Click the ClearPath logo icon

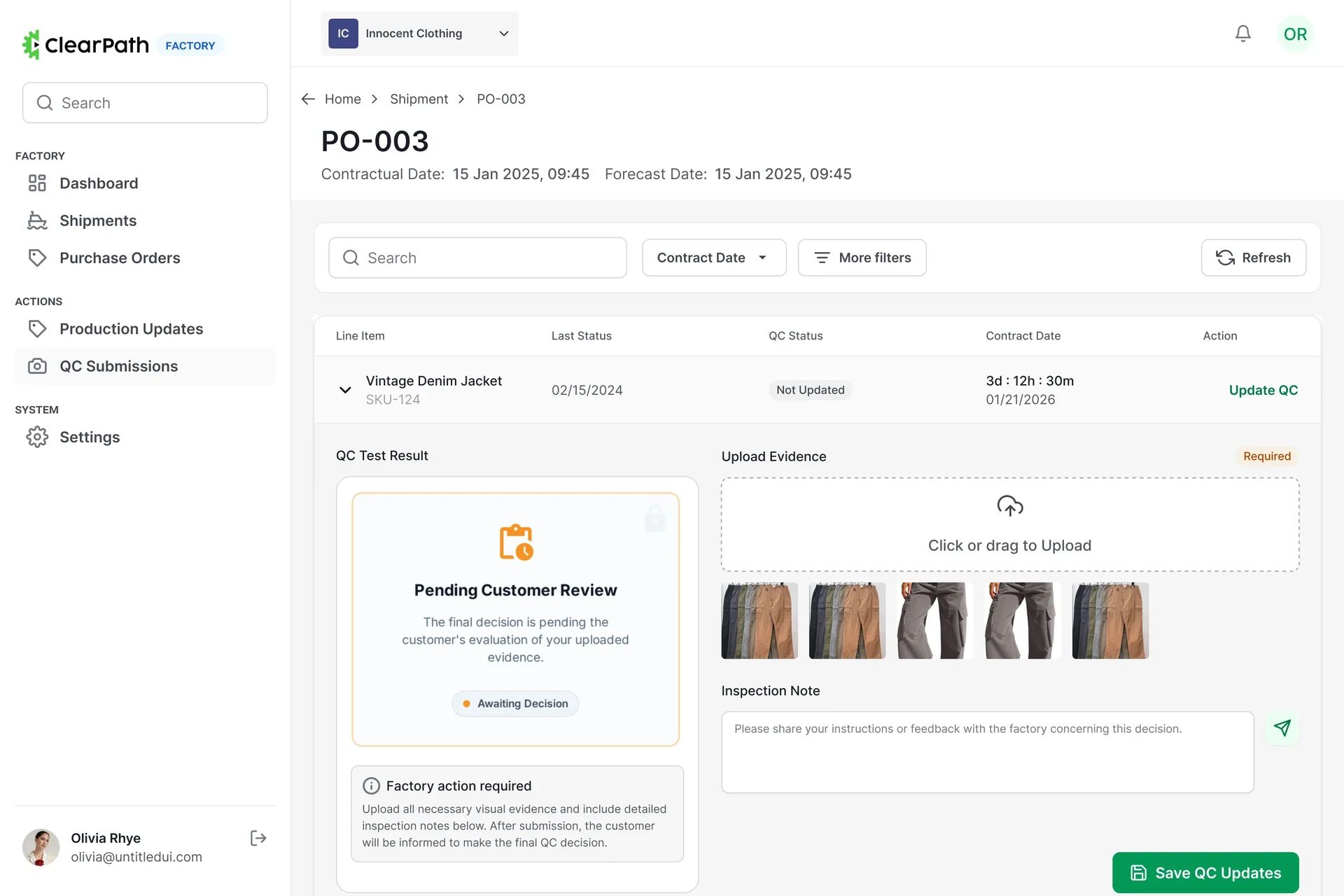click(x=31, y=45)
